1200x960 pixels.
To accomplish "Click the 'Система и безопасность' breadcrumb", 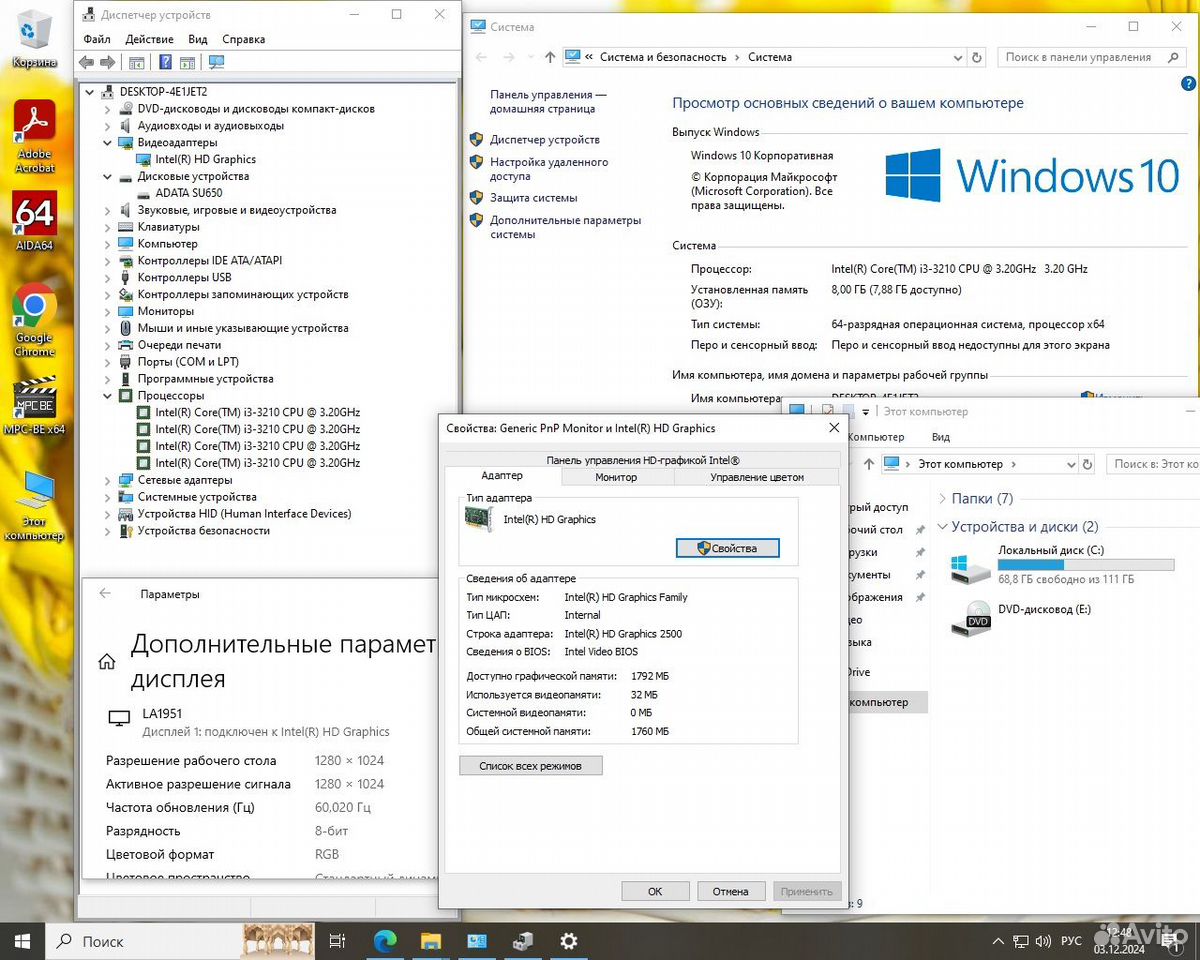I will coord(663,57).
